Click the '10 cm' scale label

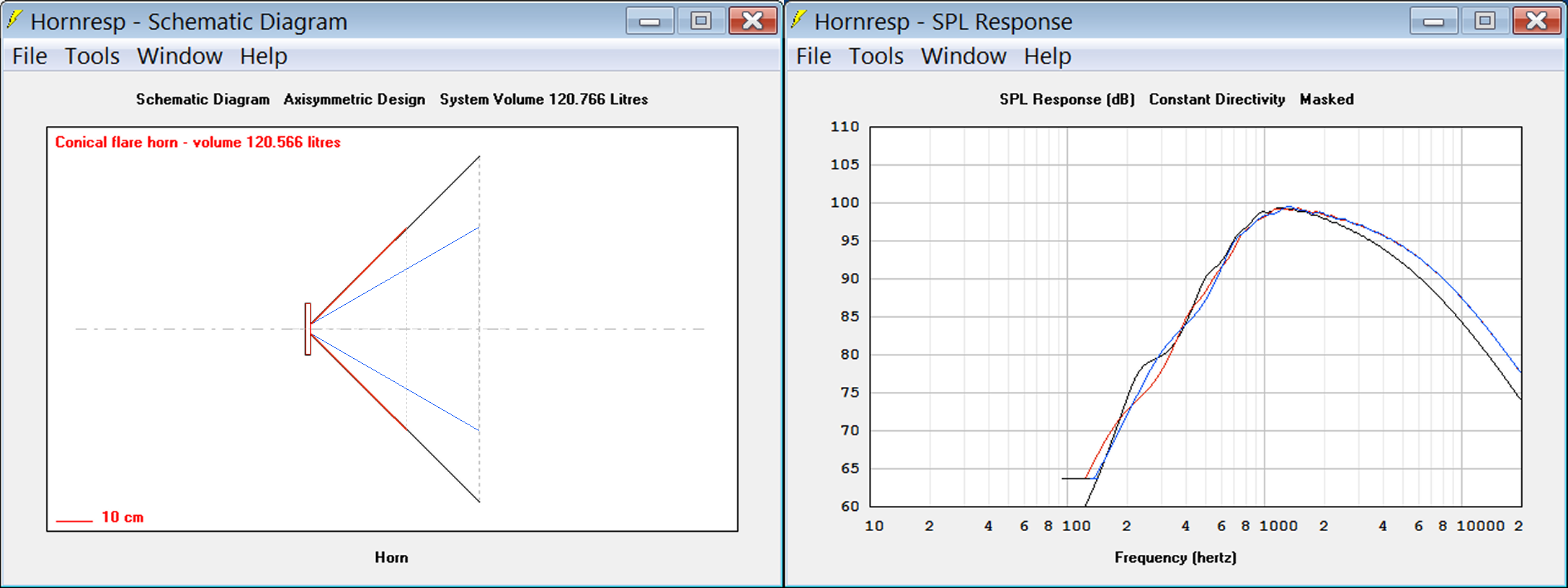coord(122,517)
